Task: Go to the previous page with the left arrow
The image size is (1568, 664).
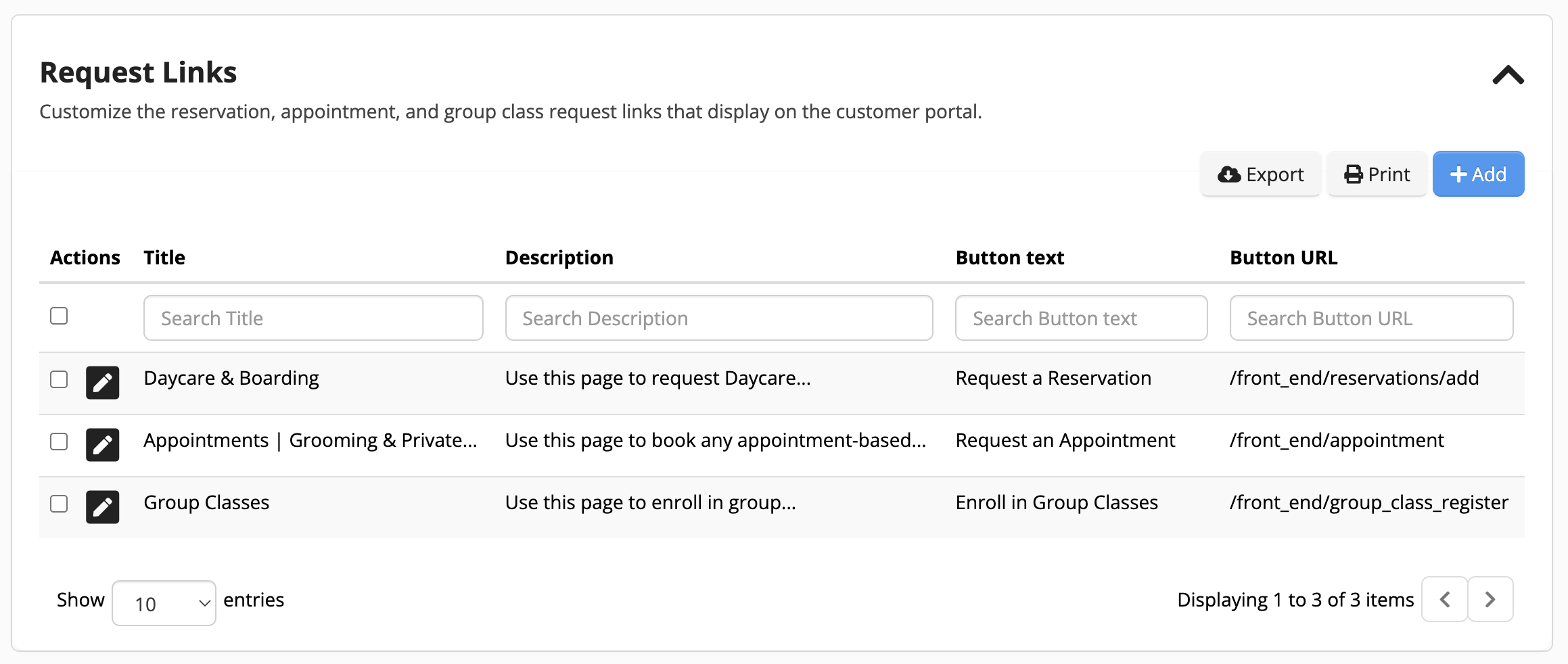Action: pyautogui.click(x=1444, y=599)
